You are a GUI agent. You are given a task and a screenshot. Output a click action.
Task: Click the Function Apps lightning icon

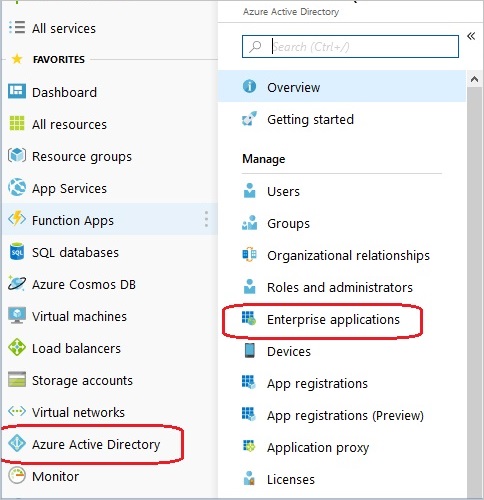[17, 219]
